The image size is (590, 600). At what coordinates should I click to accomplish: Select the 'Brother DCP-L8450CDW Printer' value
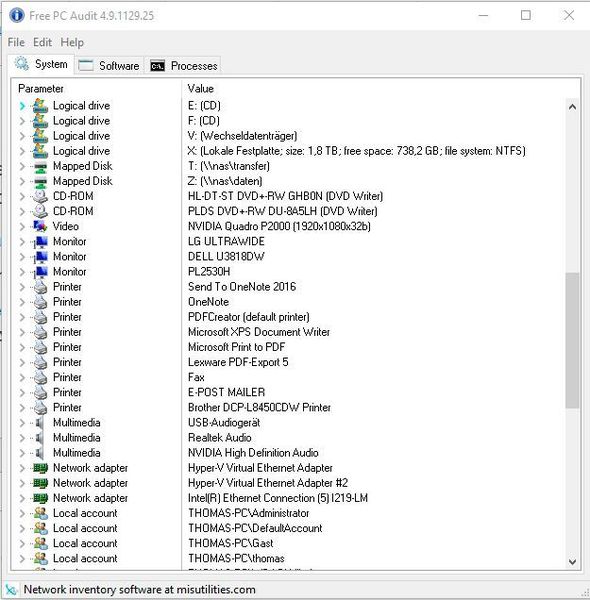pos(259,408)
